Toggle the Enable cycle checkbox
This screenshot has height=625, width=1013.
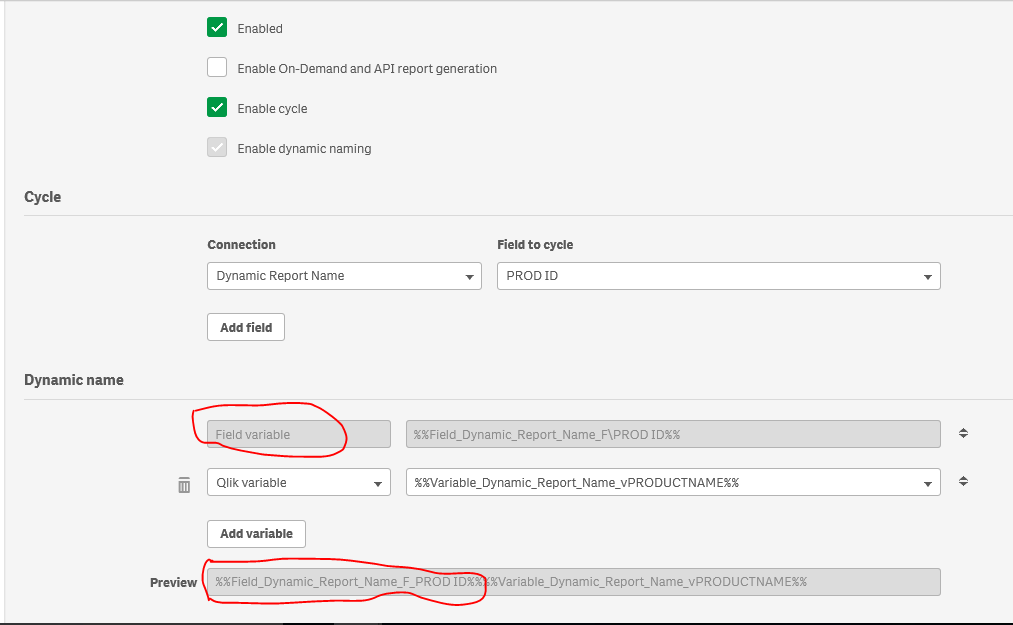pyautogui.click(x=217, y=108)
